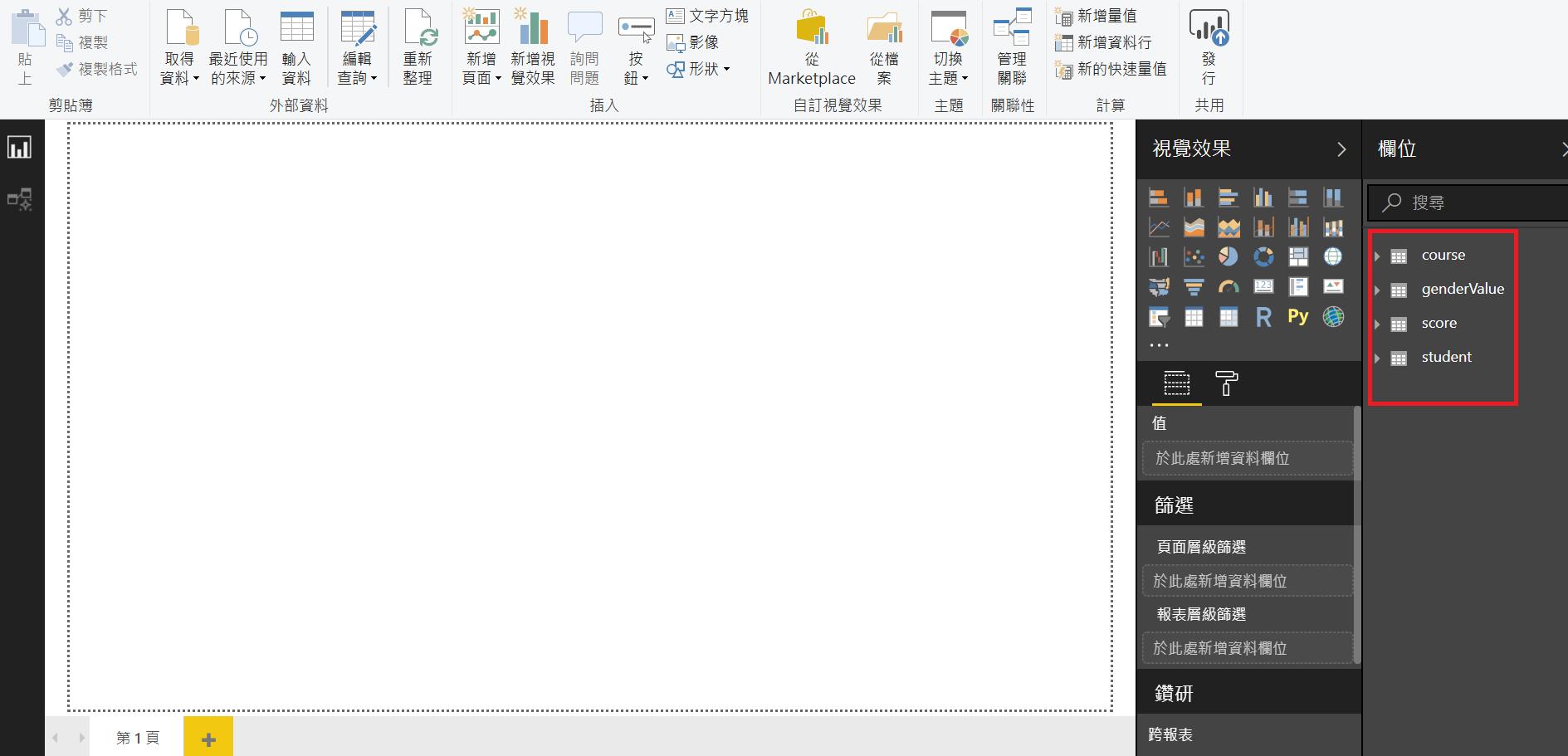Select the stacked column chart visual

[1194, 198]
